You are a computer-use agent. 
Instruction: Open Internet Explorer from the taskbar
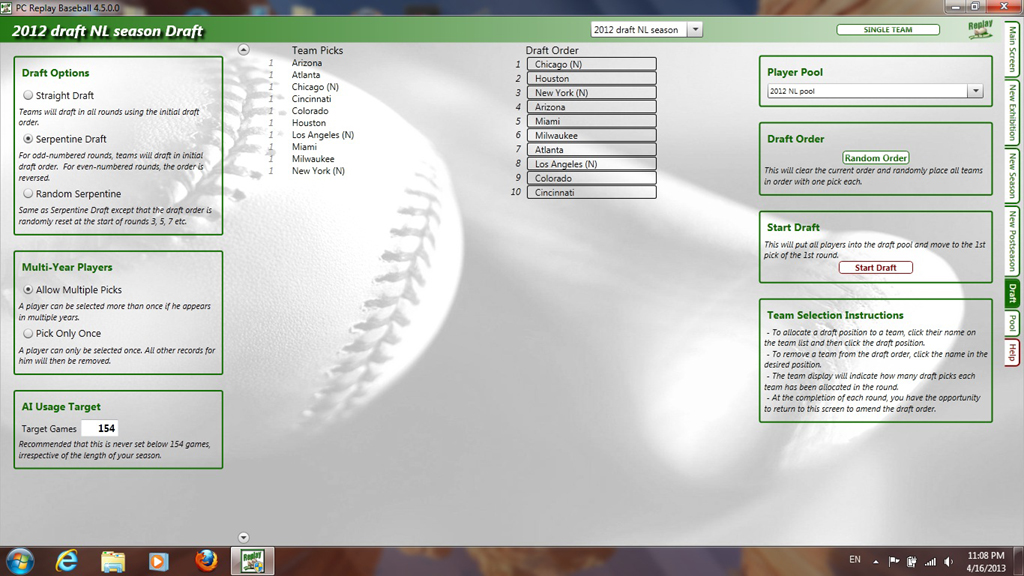[67, 560]
